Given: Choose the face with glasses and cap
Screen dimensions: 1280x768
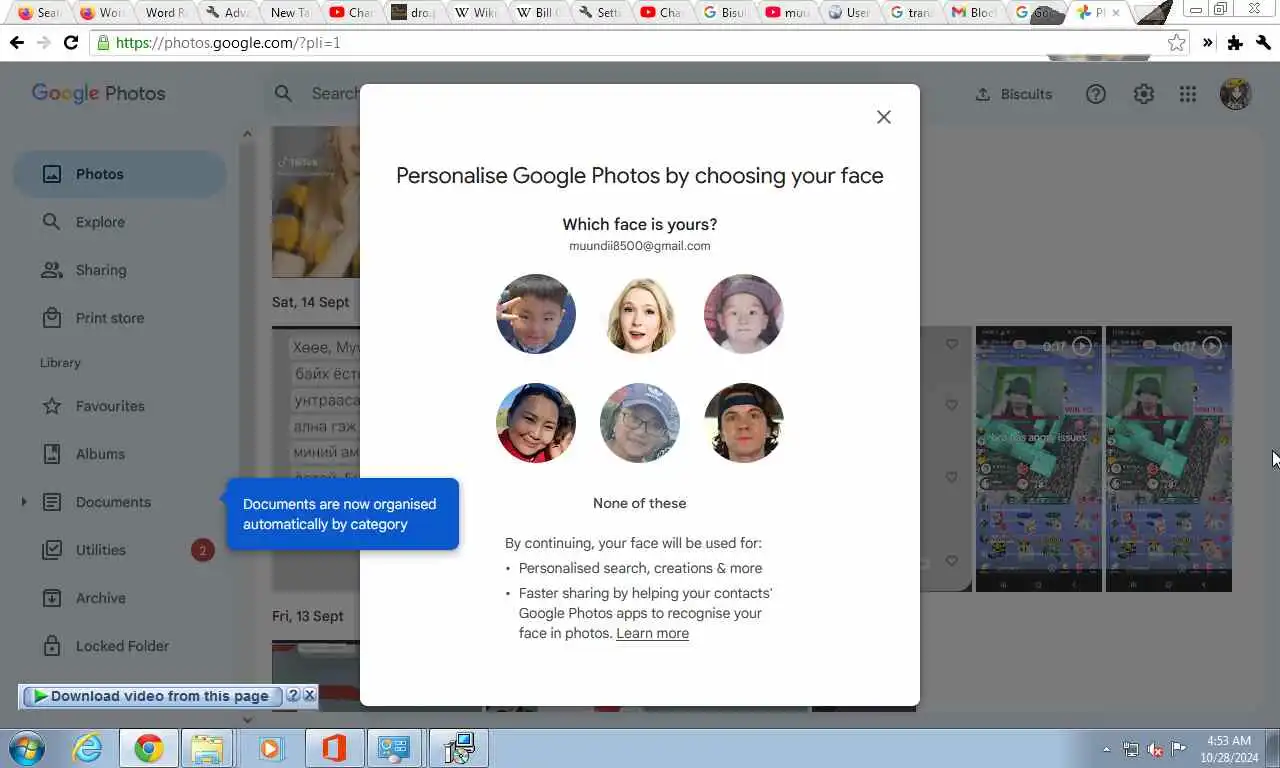Looking at the screenshot, I should tap(640, 423).
